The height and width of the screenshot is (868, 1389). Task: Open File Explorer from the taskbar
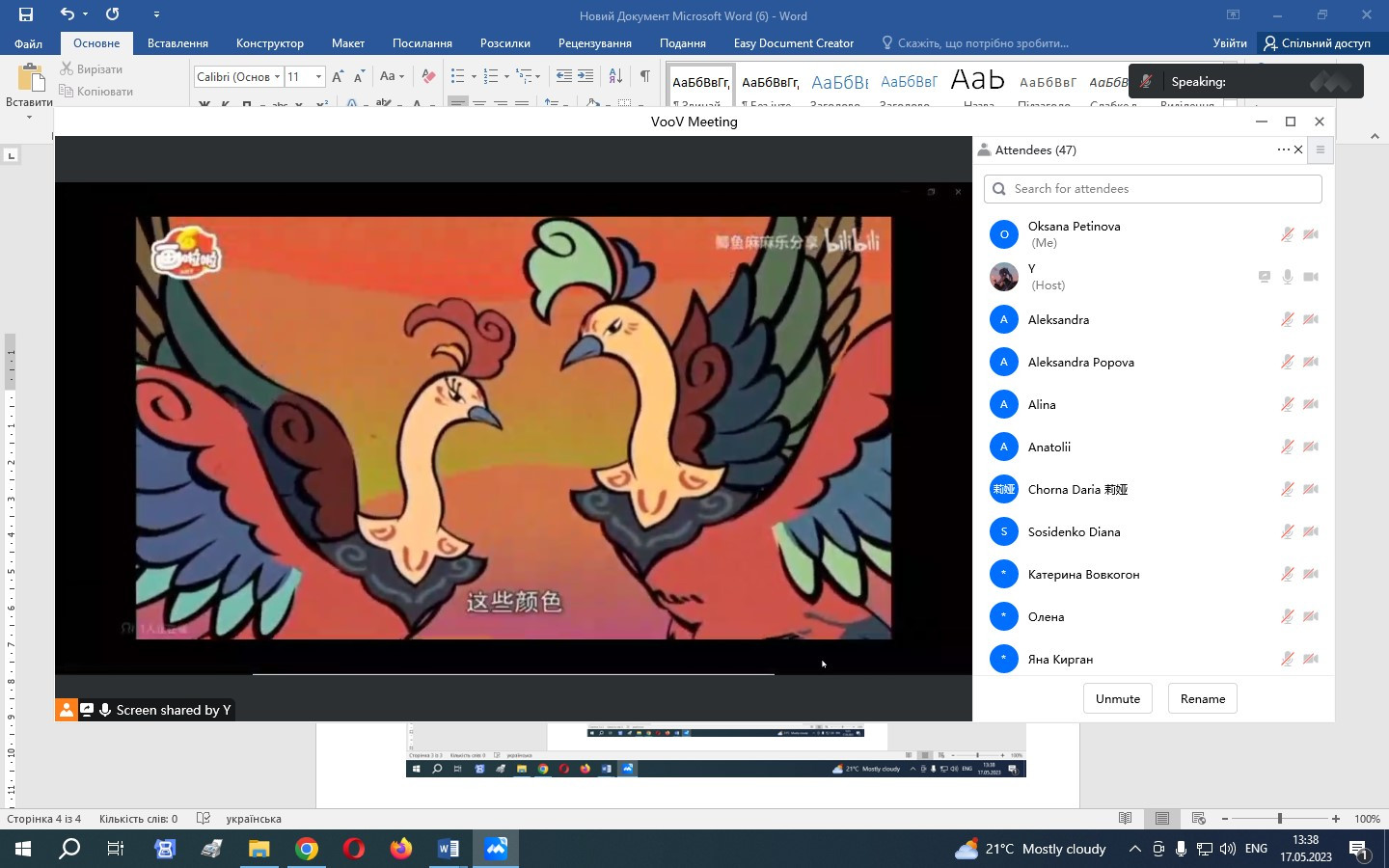(259, 849)
